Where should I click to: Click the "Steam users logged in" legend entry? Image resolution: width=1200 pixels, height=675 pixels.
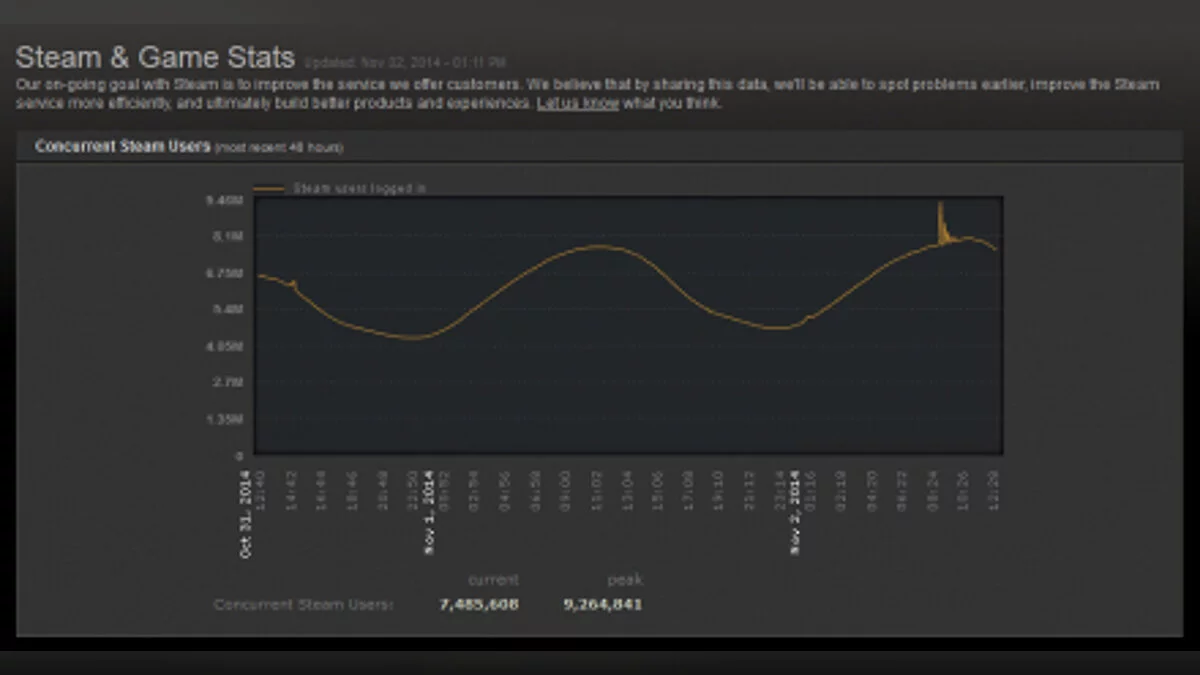[x=341, y=188]
